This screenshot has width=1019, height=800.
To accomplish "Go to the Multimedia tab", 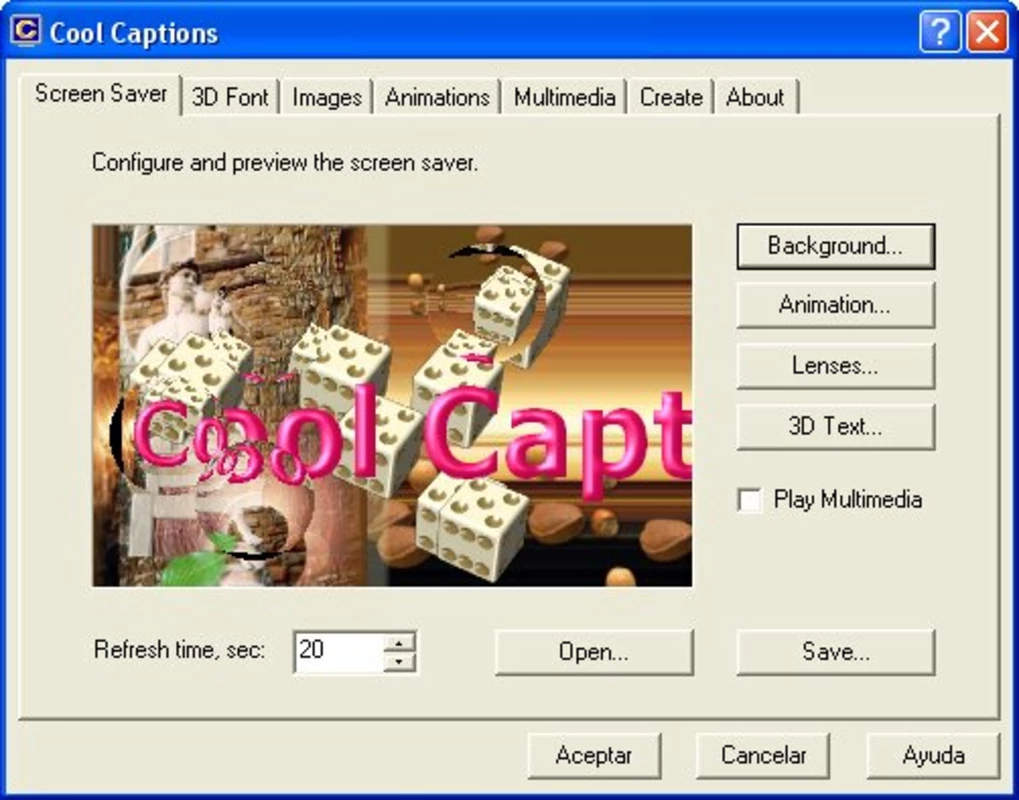I will (564, 97).
